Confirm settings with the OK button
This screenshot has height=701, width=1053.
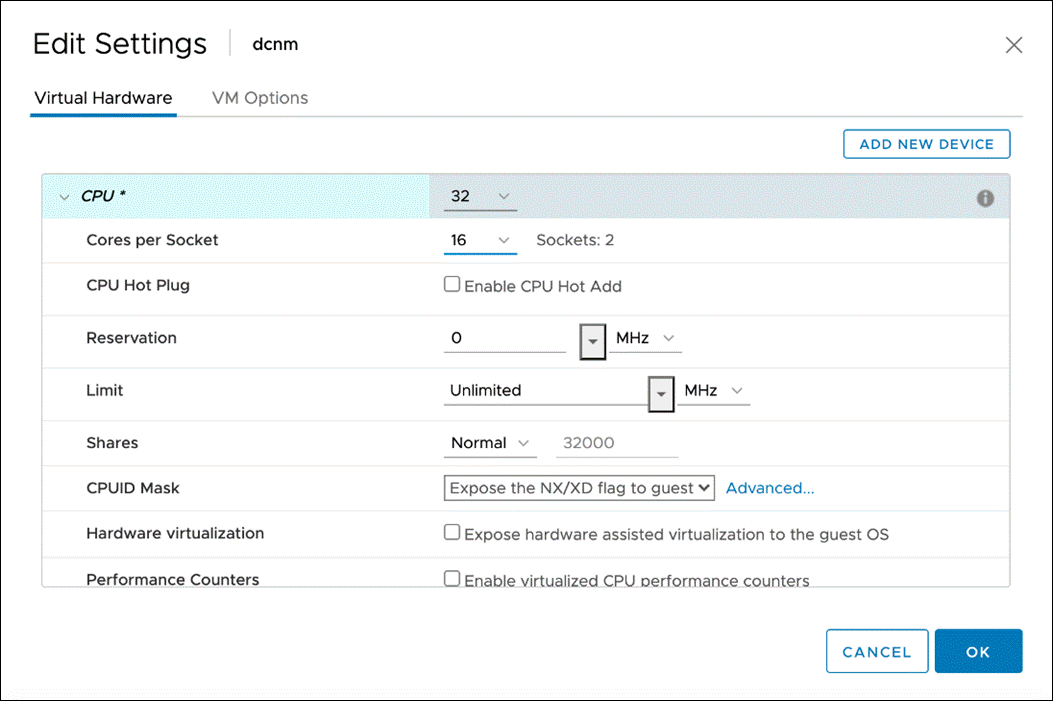pos(978,650)
